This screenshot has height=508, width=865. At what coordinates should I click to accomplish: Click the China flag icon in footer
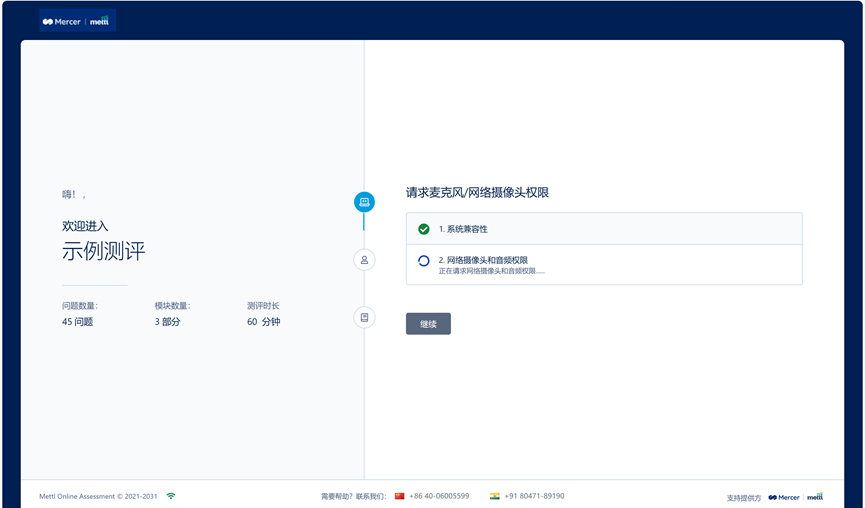tap(400, 496)
